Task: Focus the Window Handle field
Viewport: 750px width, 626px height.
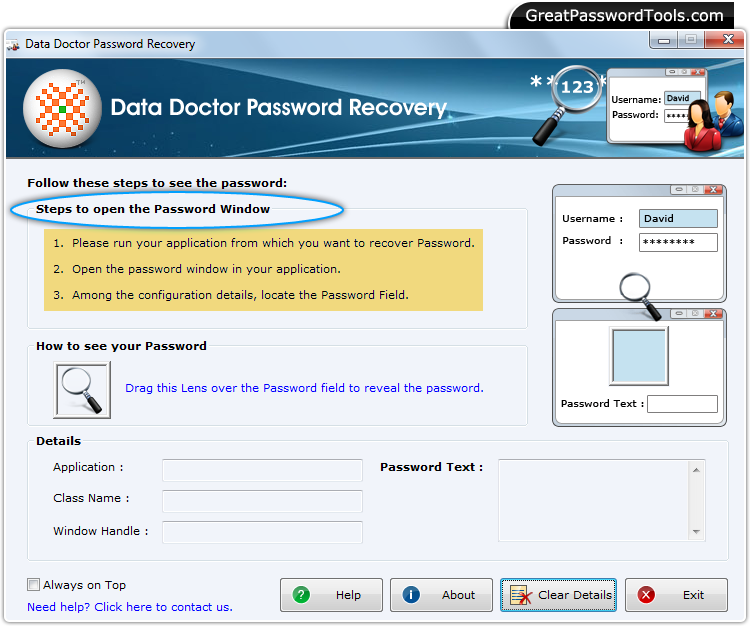Action: click(262, 532)
